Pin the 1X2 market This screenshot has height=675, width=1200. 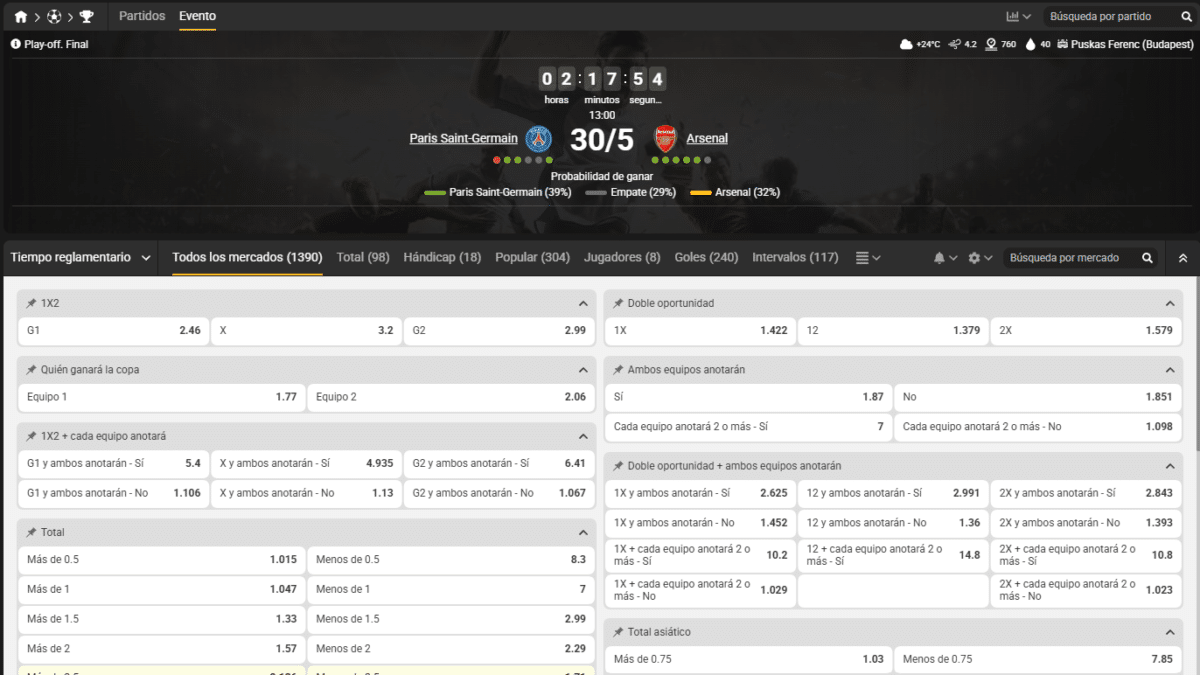point(31,303)
